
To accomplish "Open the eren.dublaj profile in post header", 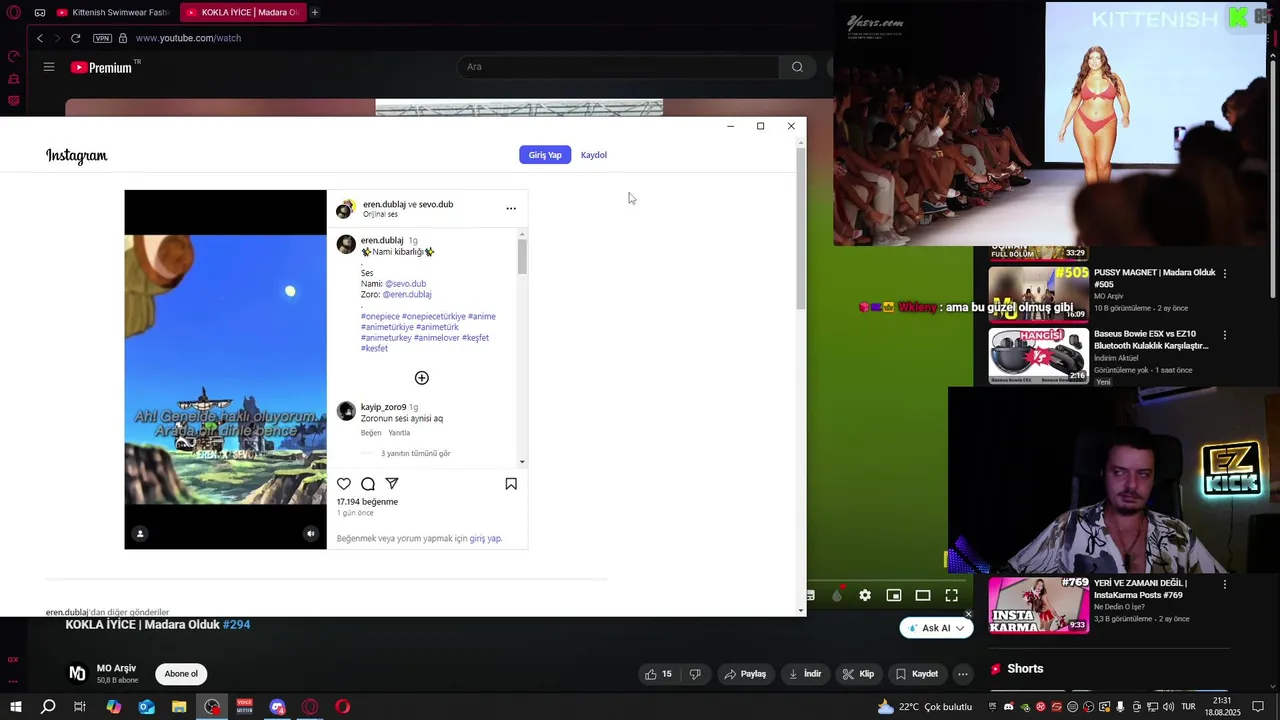I will coord(384,204).
